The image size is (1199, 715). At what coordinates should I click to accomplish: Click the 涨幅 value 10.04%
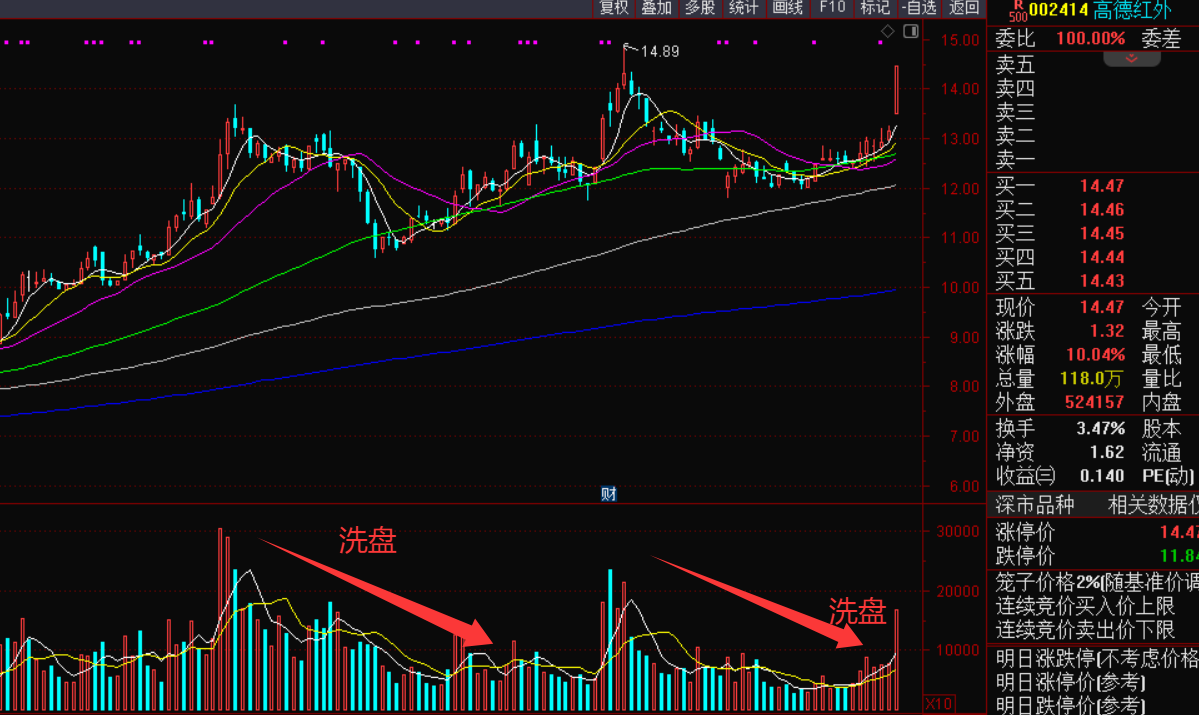[1096, 355]
